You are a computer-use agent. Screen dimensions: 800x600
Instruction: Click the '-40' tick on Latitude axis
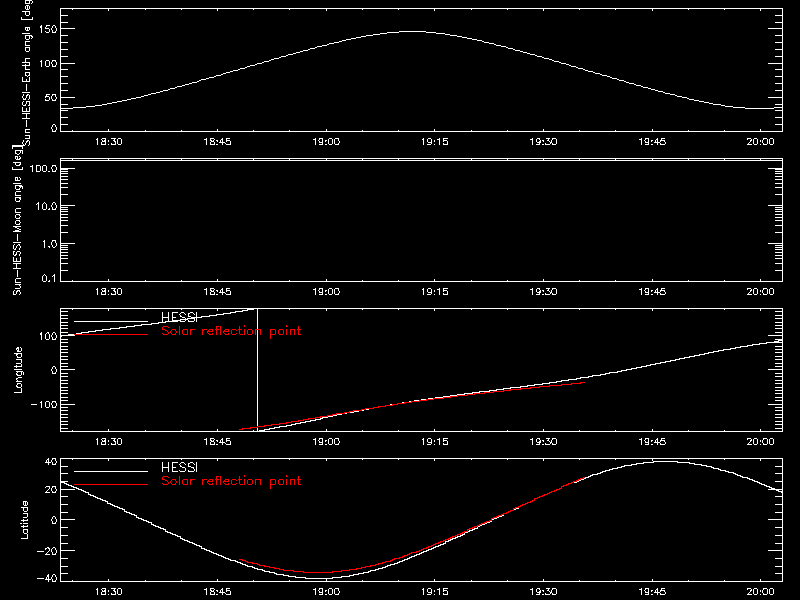(x=47, y=578)
